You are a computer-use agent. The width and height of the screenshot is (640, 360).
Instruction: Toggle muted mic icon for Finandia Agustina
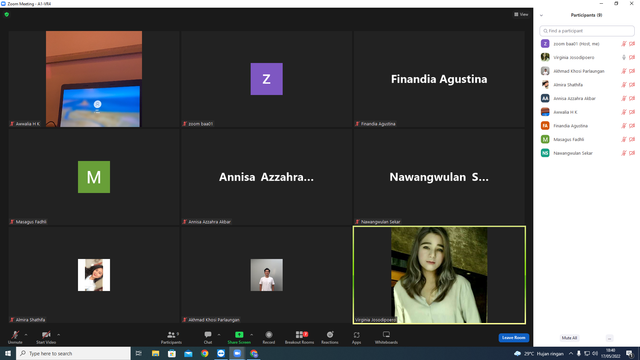(624, 126)
